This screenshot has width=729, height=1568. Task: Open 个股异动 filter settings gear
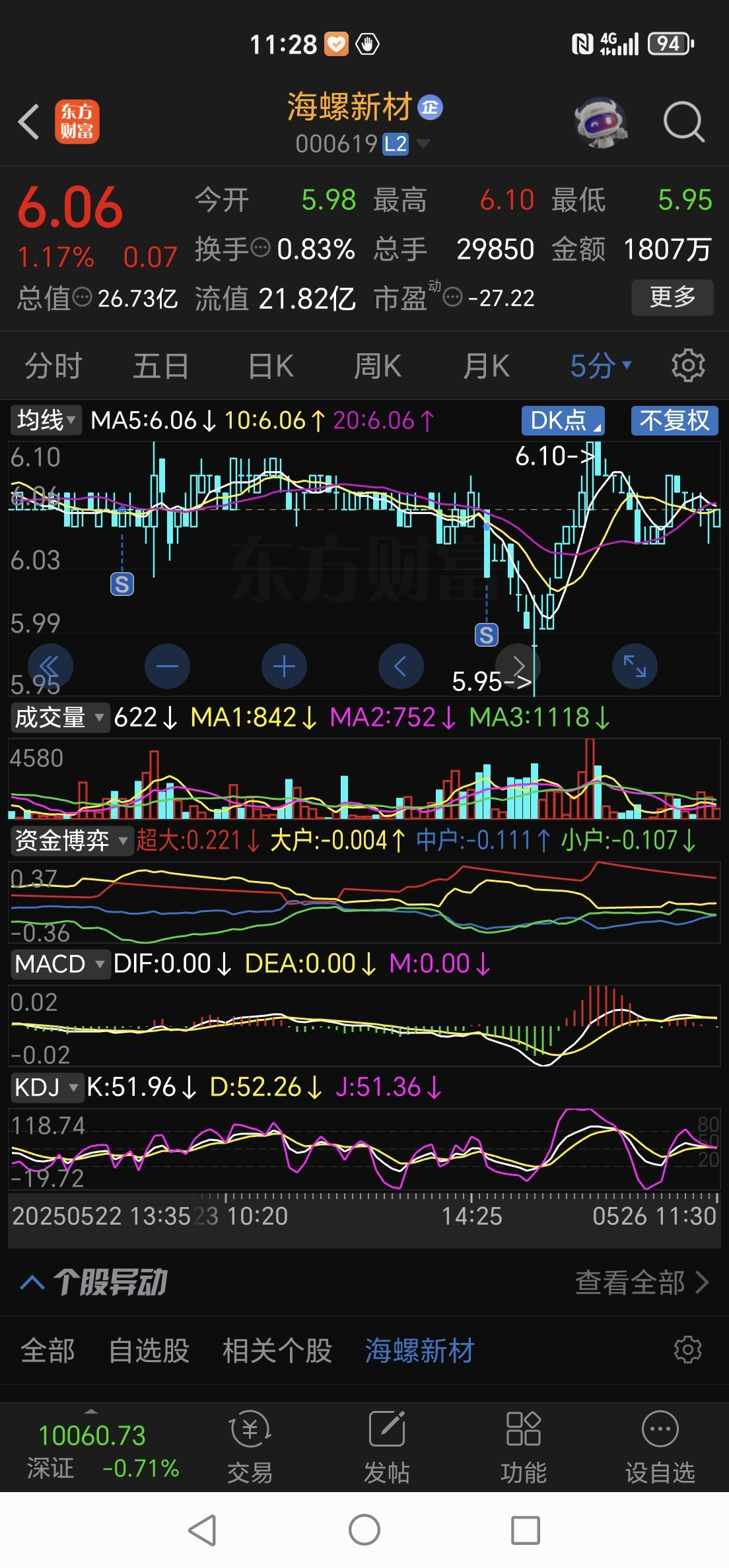[x=687, y=1350]
